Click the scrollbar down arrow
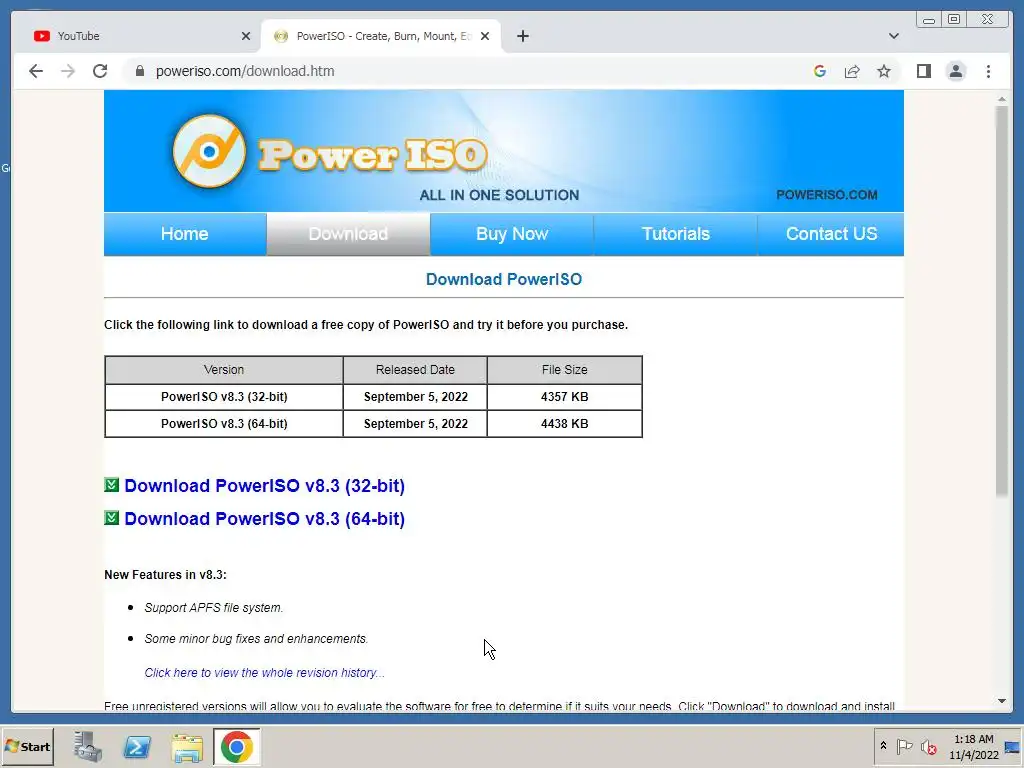This screenshot has width=1024, height=768. tap(1002, 701)
